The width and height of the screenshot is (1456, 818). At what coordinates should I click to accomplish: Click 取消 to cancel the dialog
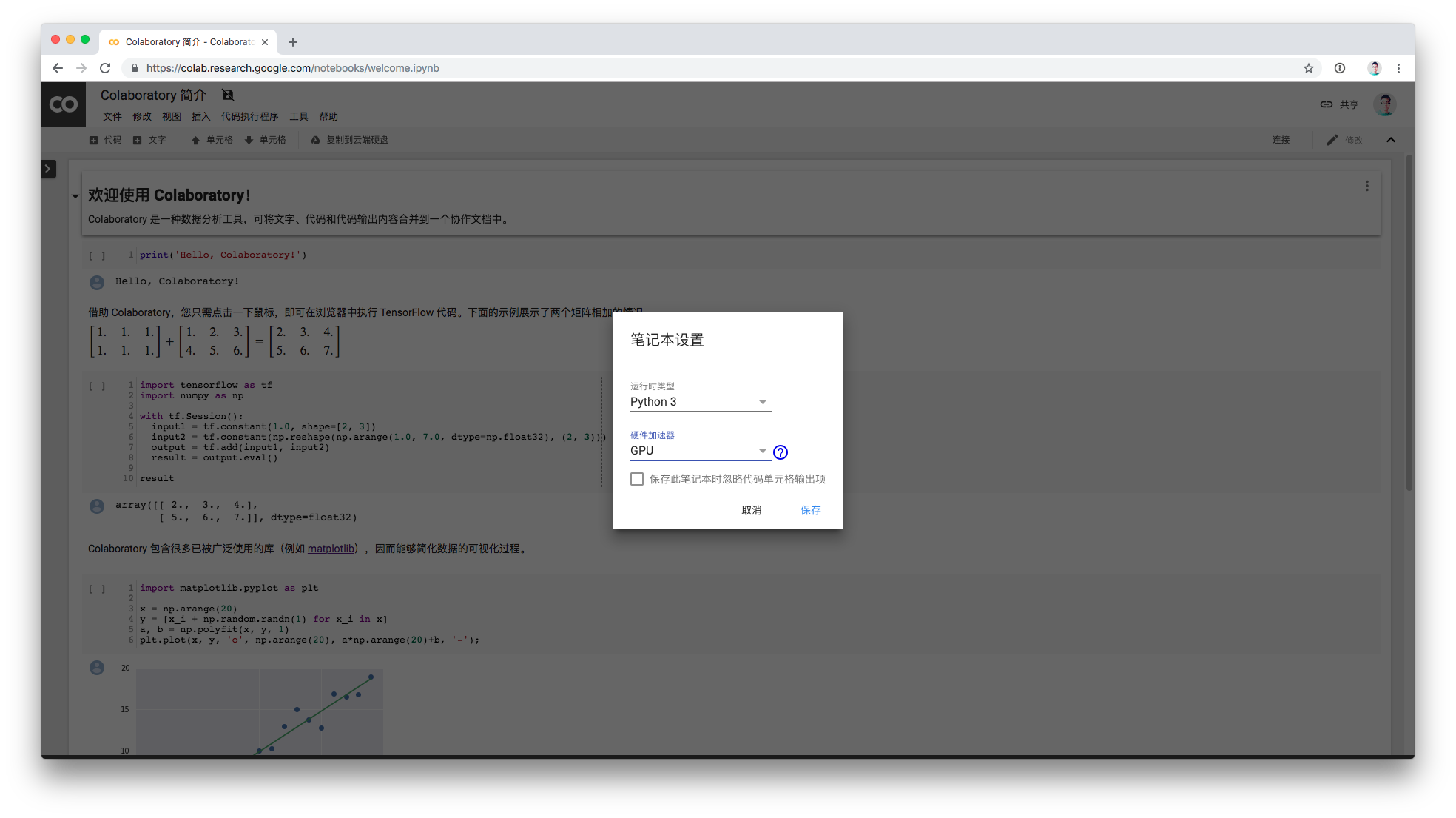coord(751,510)
